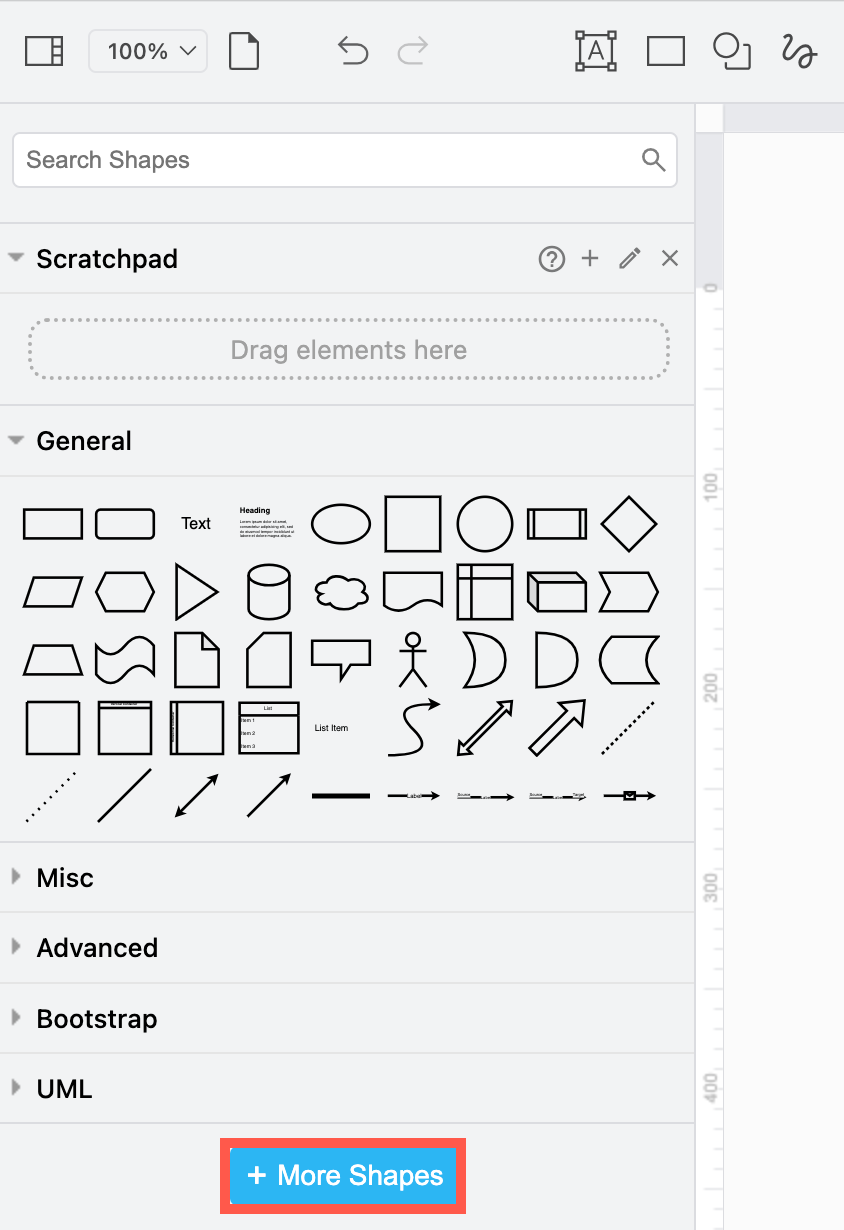Select the actor stick figure shape
This screenshot has height=1230, width=844.
pyautogui.click(x=413, y=659)
